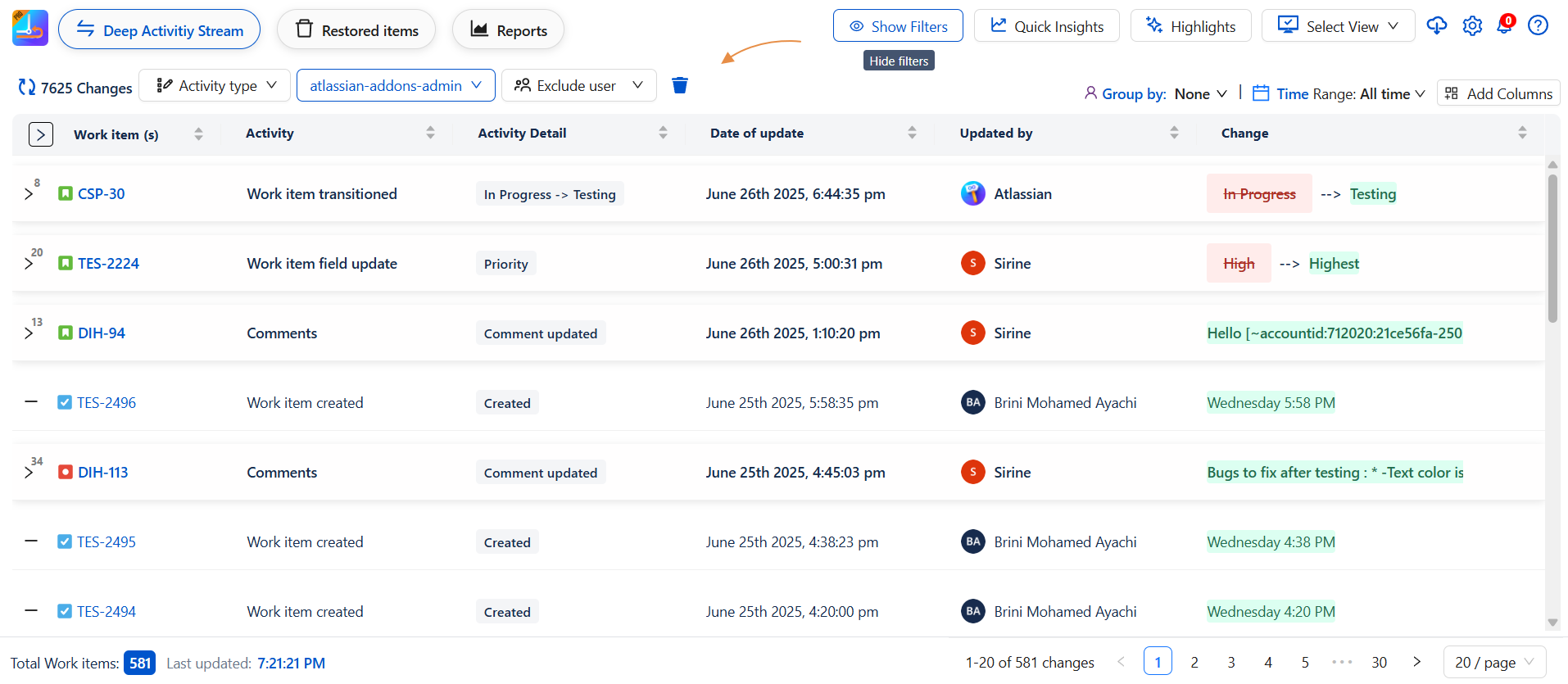Switch to the Reports tab
Screen dimensions: 1568x684
point(508,30)
